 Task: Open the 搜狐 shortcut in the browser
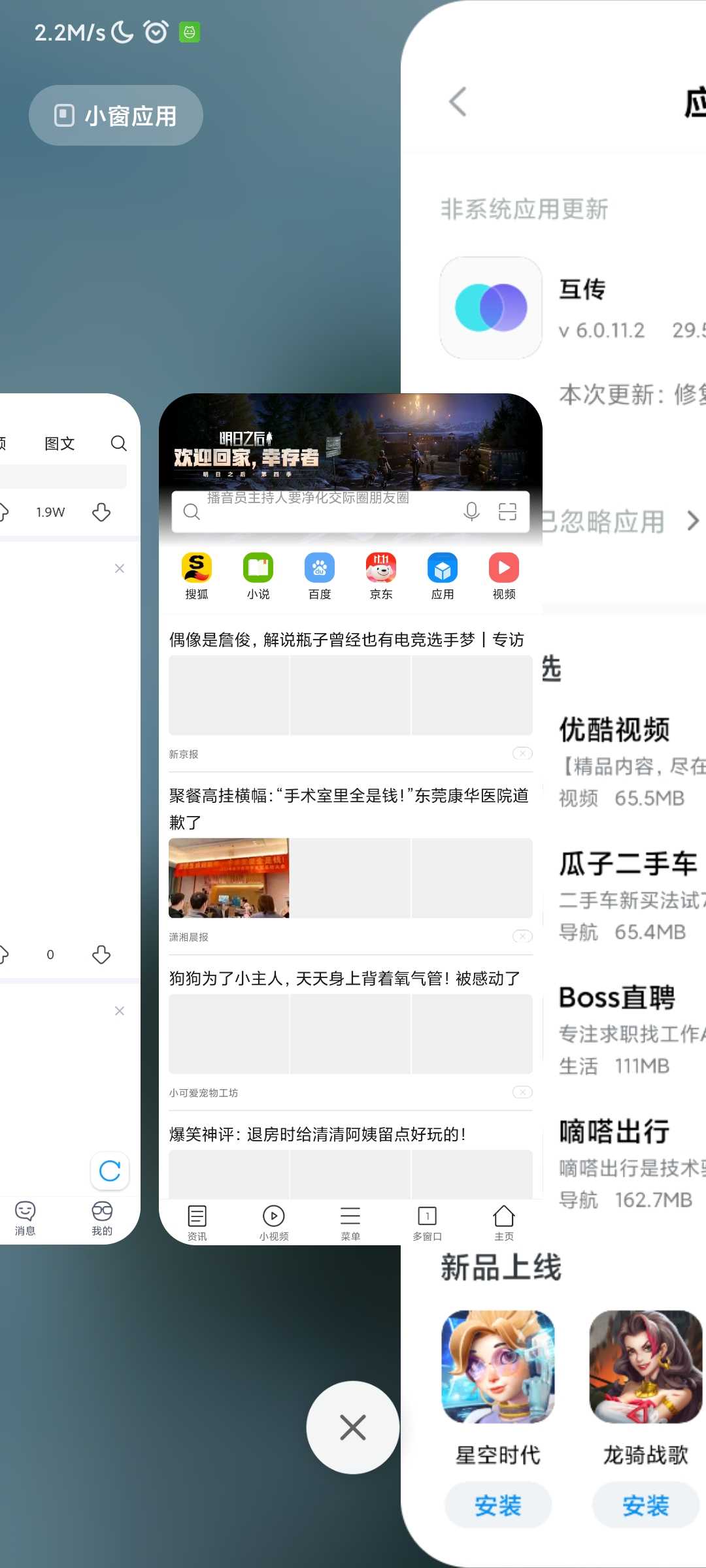click(197, 576)
